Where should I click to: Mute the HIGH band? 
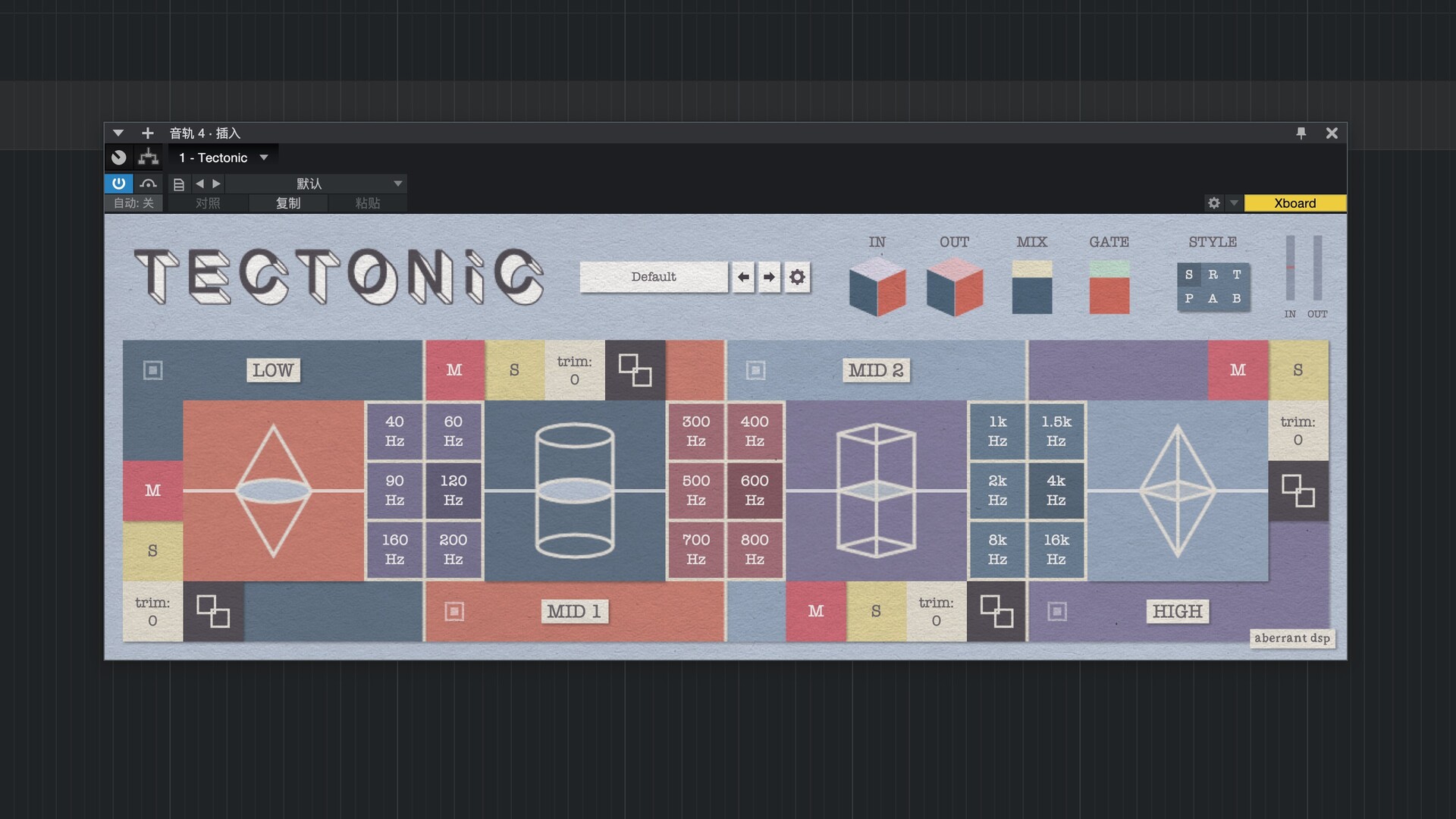[x=1238, y=370]
